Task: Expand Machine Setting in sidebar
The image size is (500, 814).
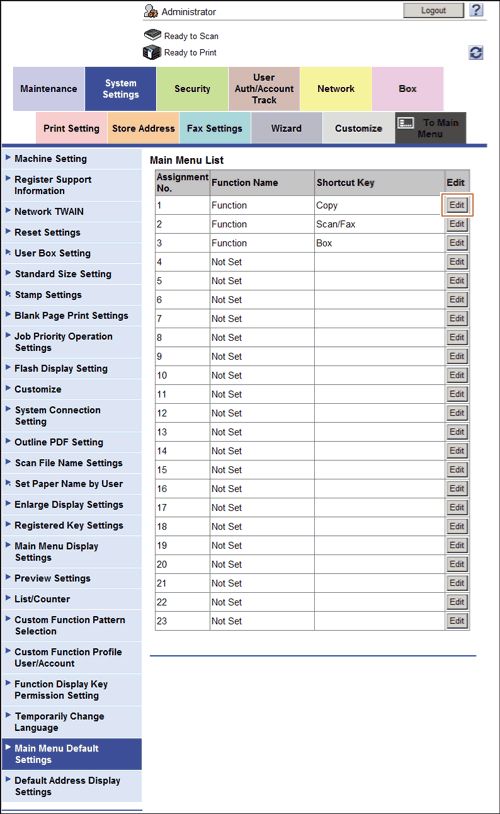Action: tap(71, 159)
